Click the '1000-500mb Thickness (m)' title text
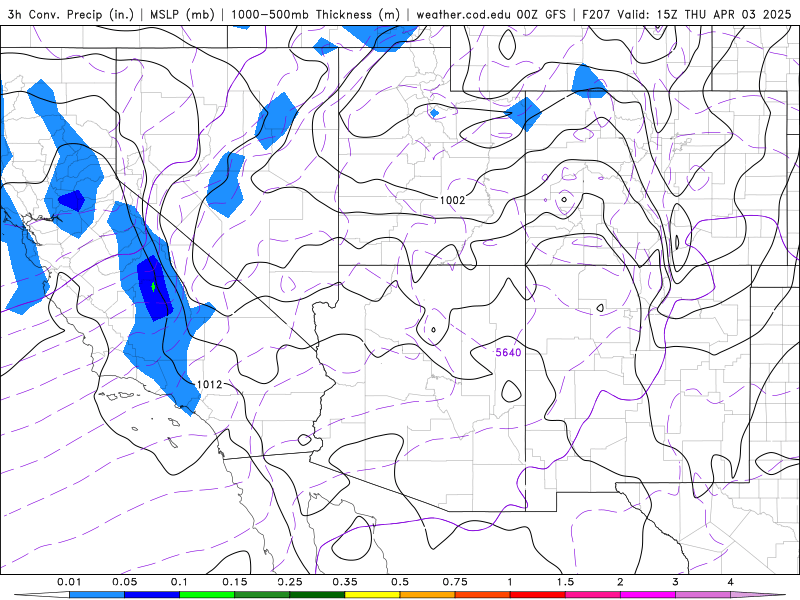800x600 pixels. pyautogui.click(x=315, y=14)
